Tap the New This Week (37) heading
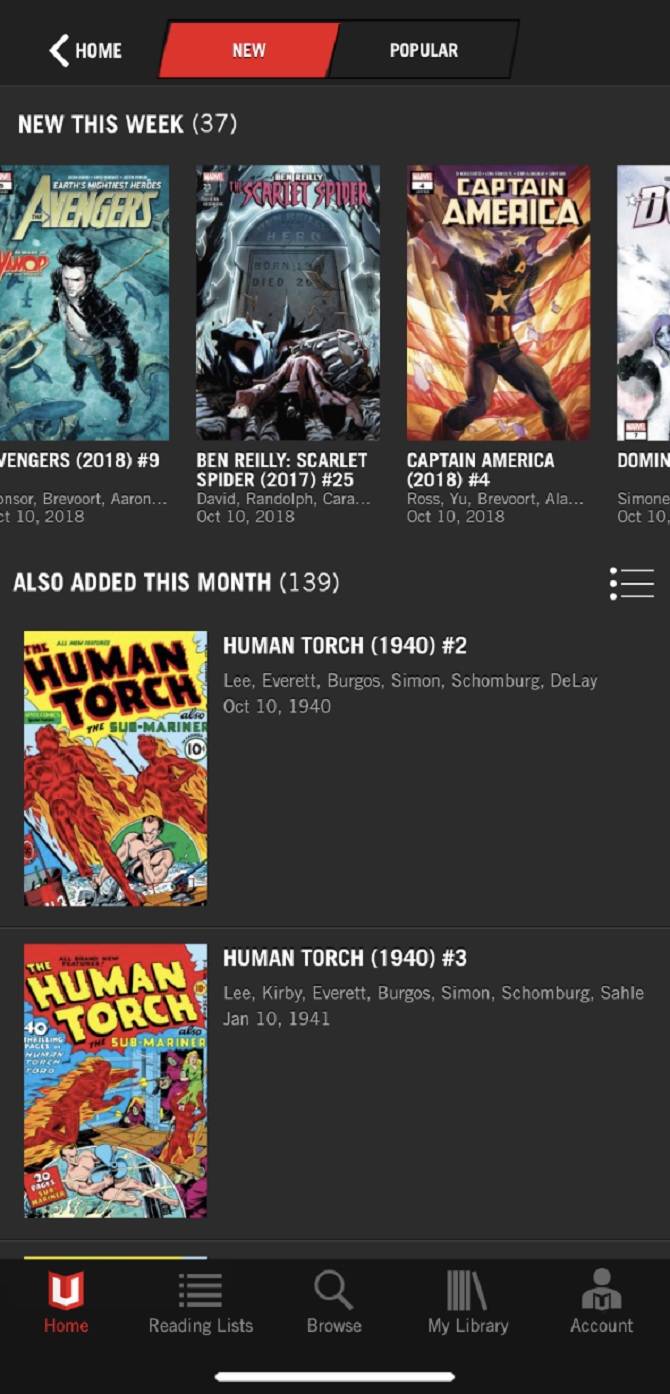670x1394 pixels. (127, 124)
